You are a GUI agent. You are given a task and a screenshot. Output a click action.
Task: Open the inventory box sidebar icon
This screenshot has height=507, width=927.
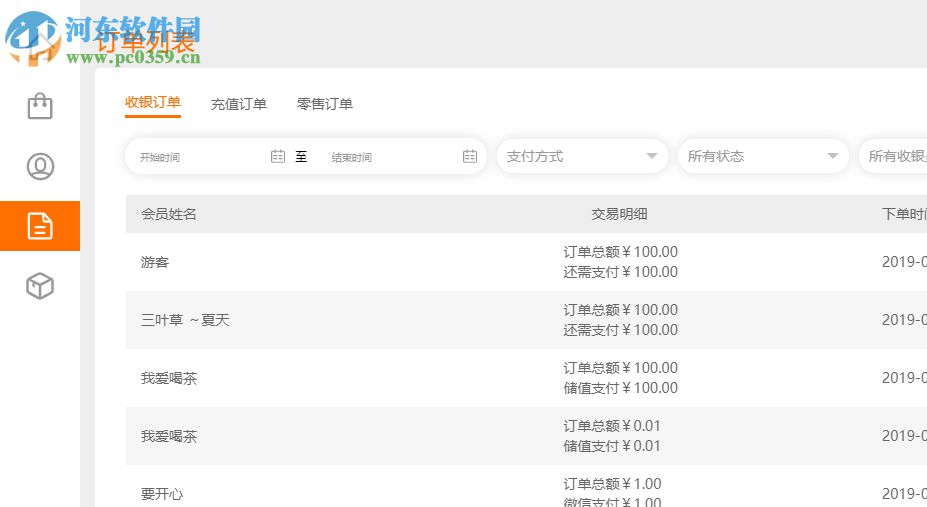(x=40, y=287)
